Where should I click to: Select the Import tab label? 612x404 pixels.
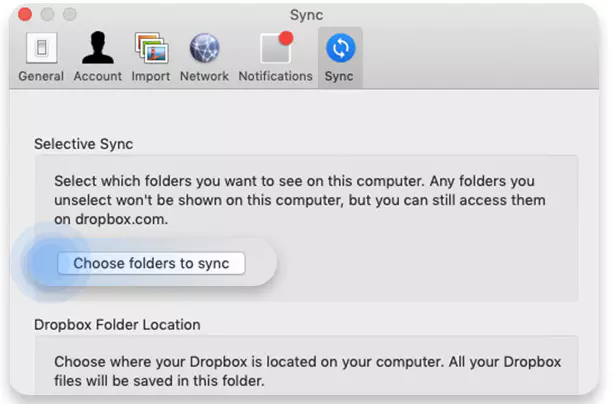coord(150,76)
